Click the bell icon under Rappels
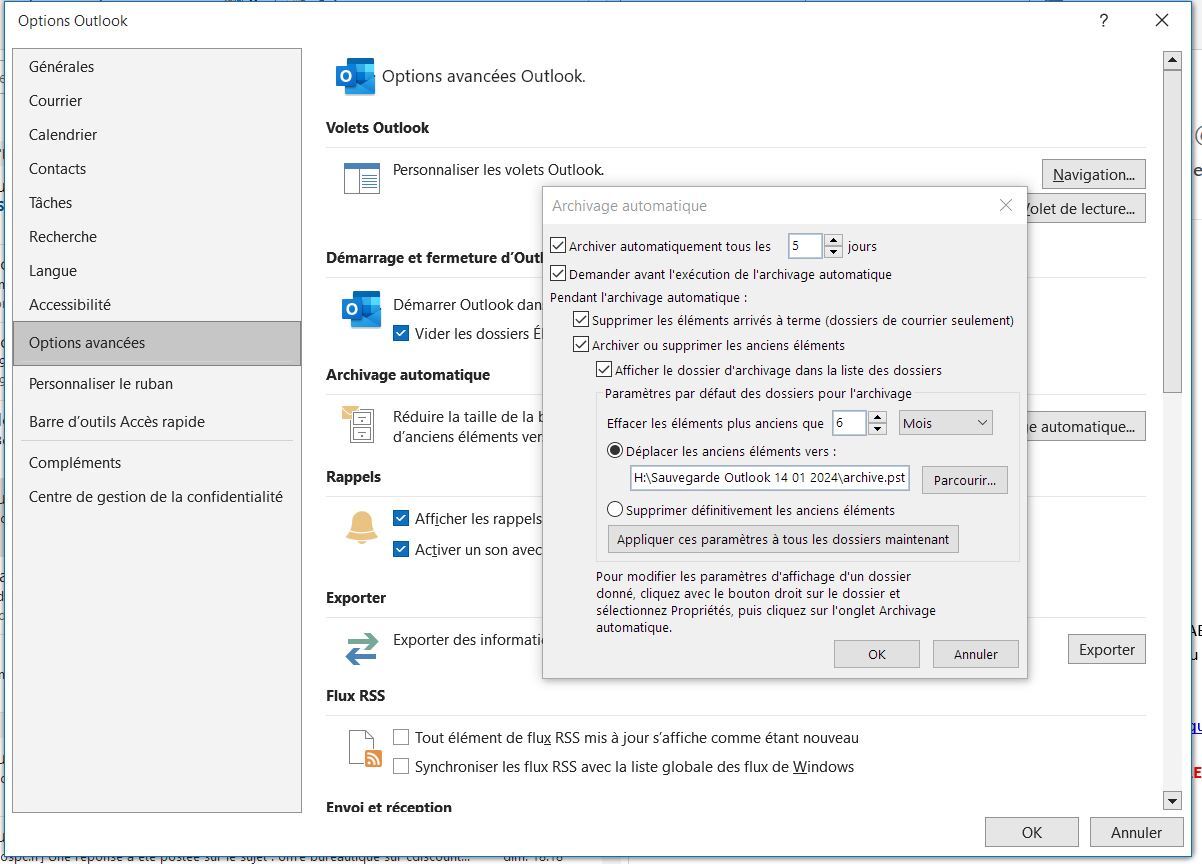 (x=361, y=526)
